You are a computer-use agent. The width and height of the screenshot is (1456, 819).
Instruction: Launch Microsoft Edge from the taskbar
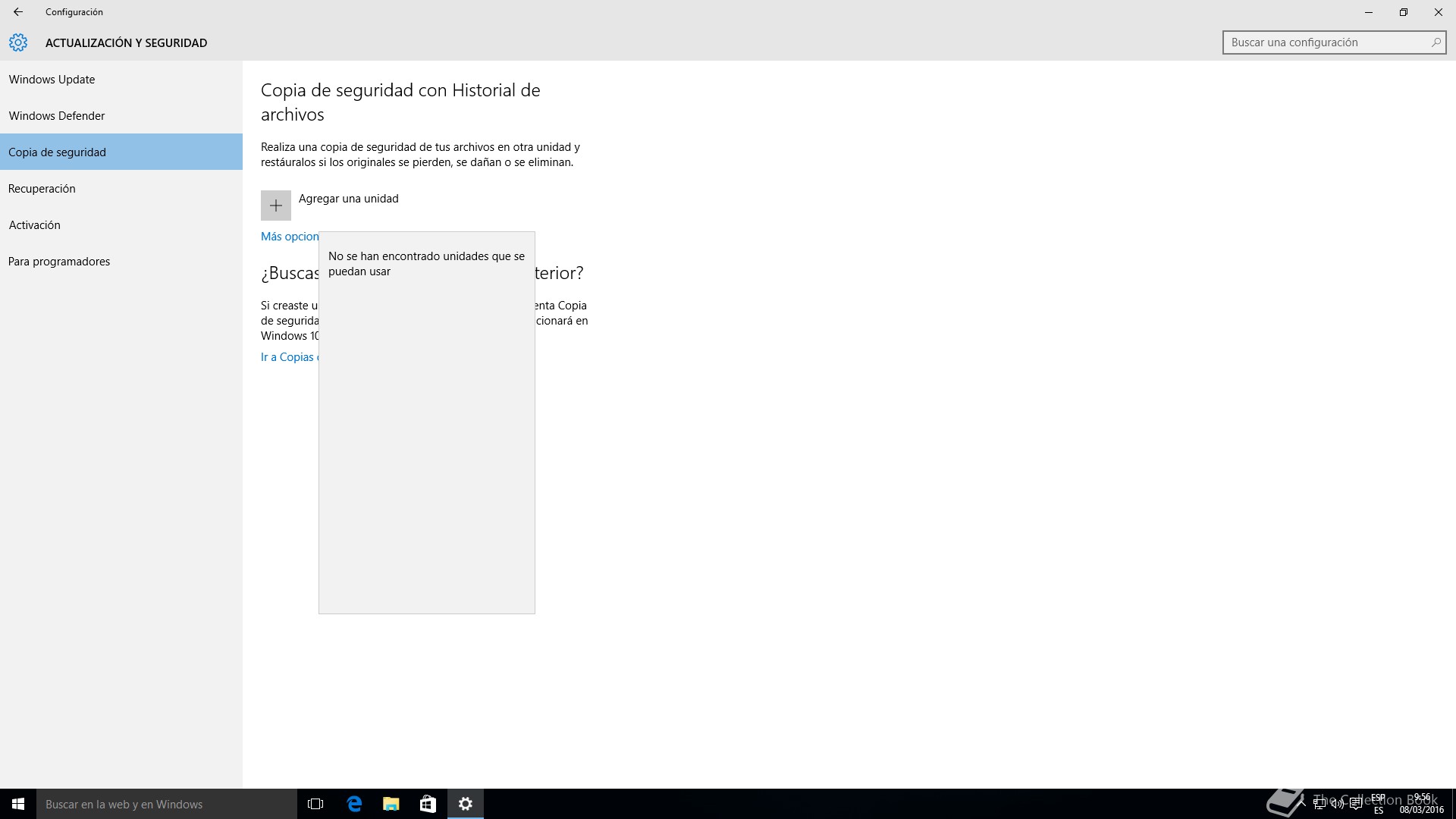click(x=354, y=804)
